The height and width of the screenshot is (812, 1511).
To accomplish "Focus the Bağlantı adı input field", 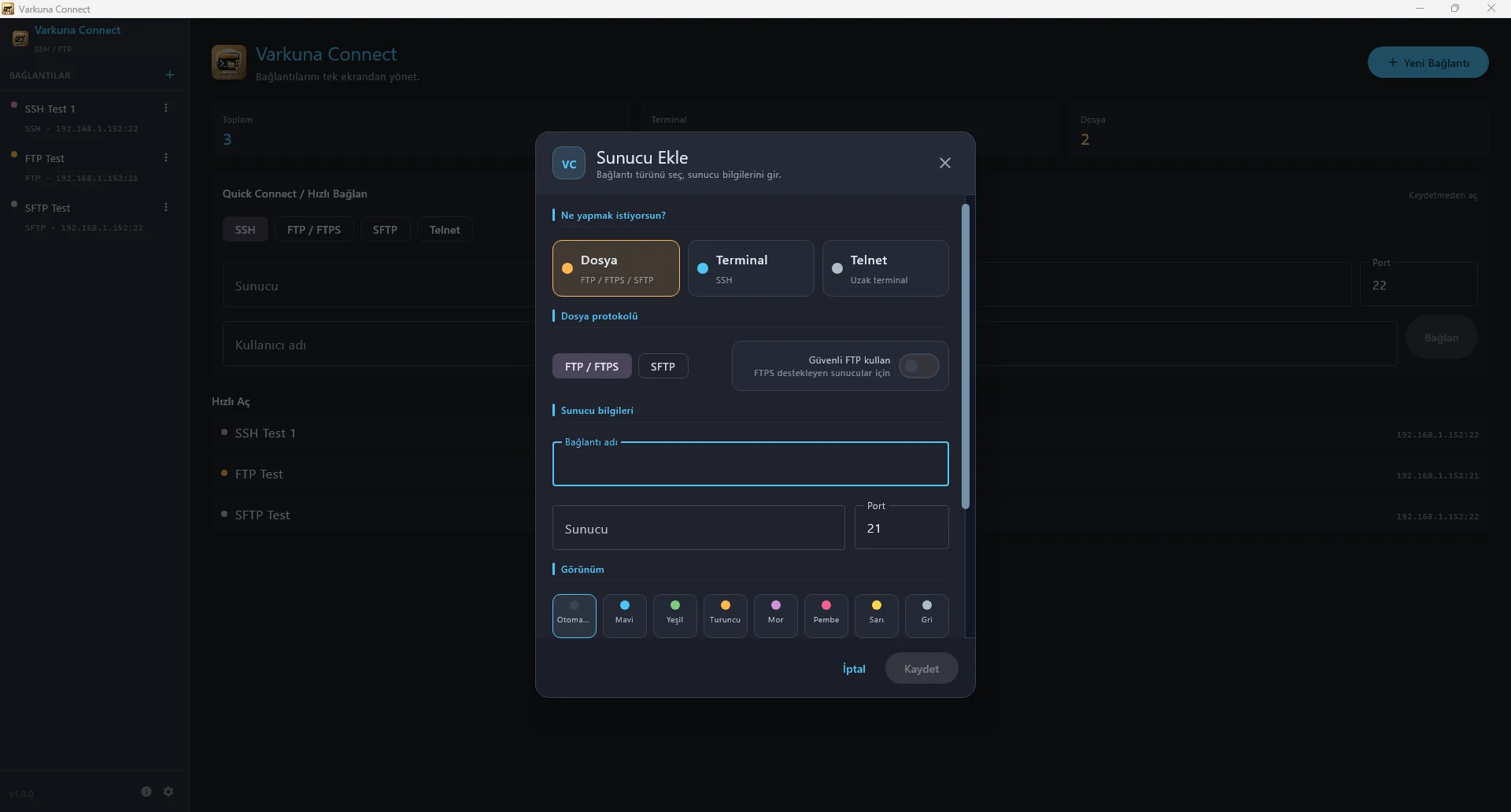I will coord(750,463).
